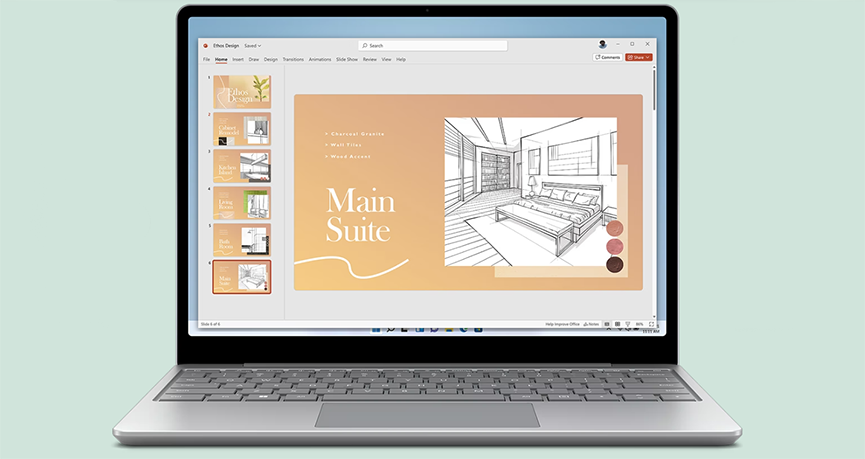Switch to Slide Sorter view icon
865x459 pixels.
click(618, 324)
